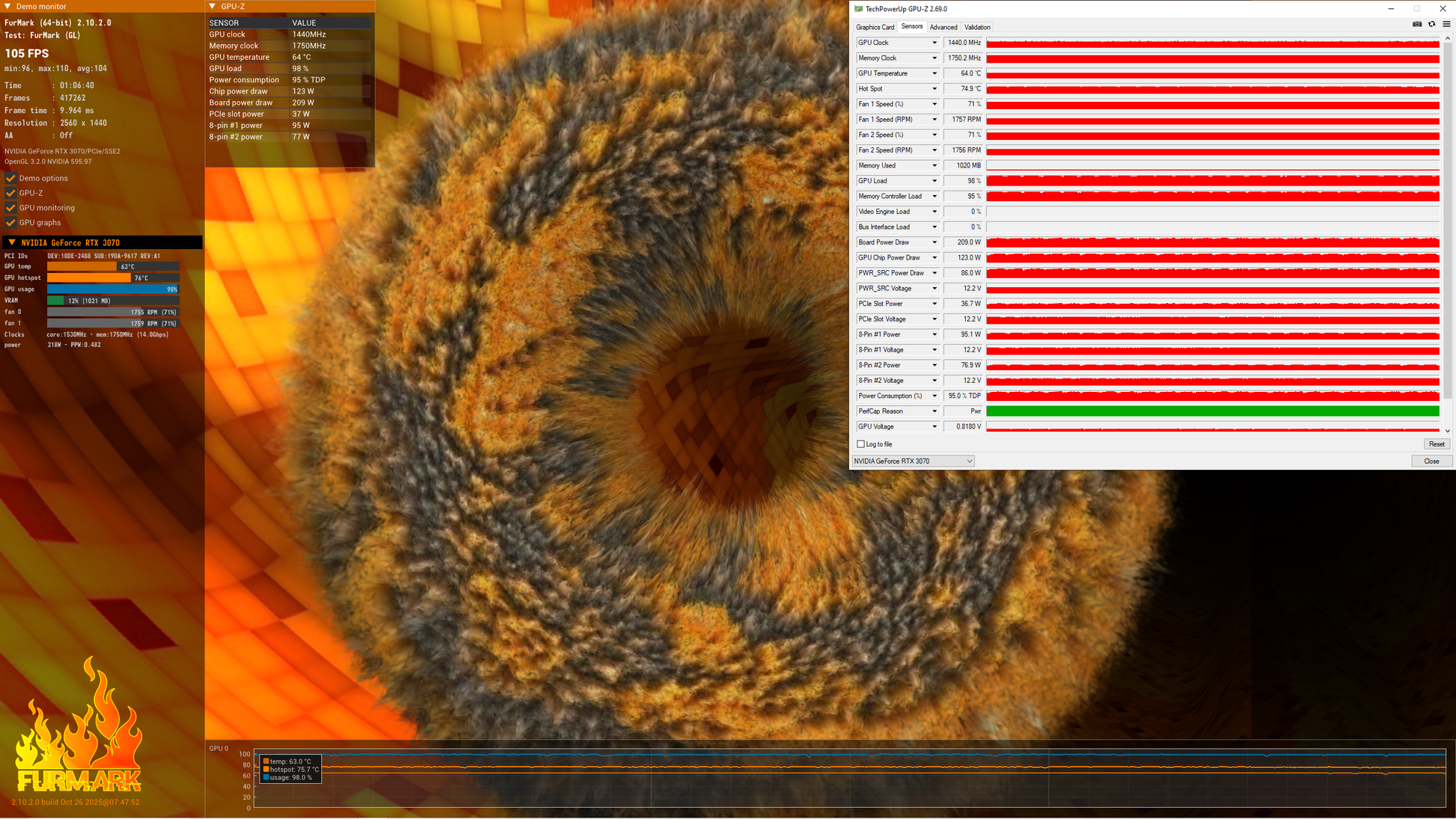This screenshot has width=1456, height=819.
Task: Enable the Log to file checkbox
Action: (x=860, y=444)
